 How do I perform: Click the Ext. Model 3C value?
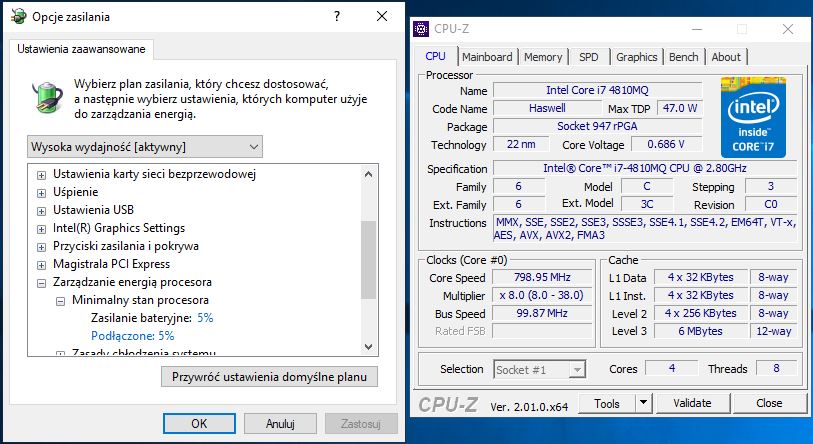tap(647, 204)
